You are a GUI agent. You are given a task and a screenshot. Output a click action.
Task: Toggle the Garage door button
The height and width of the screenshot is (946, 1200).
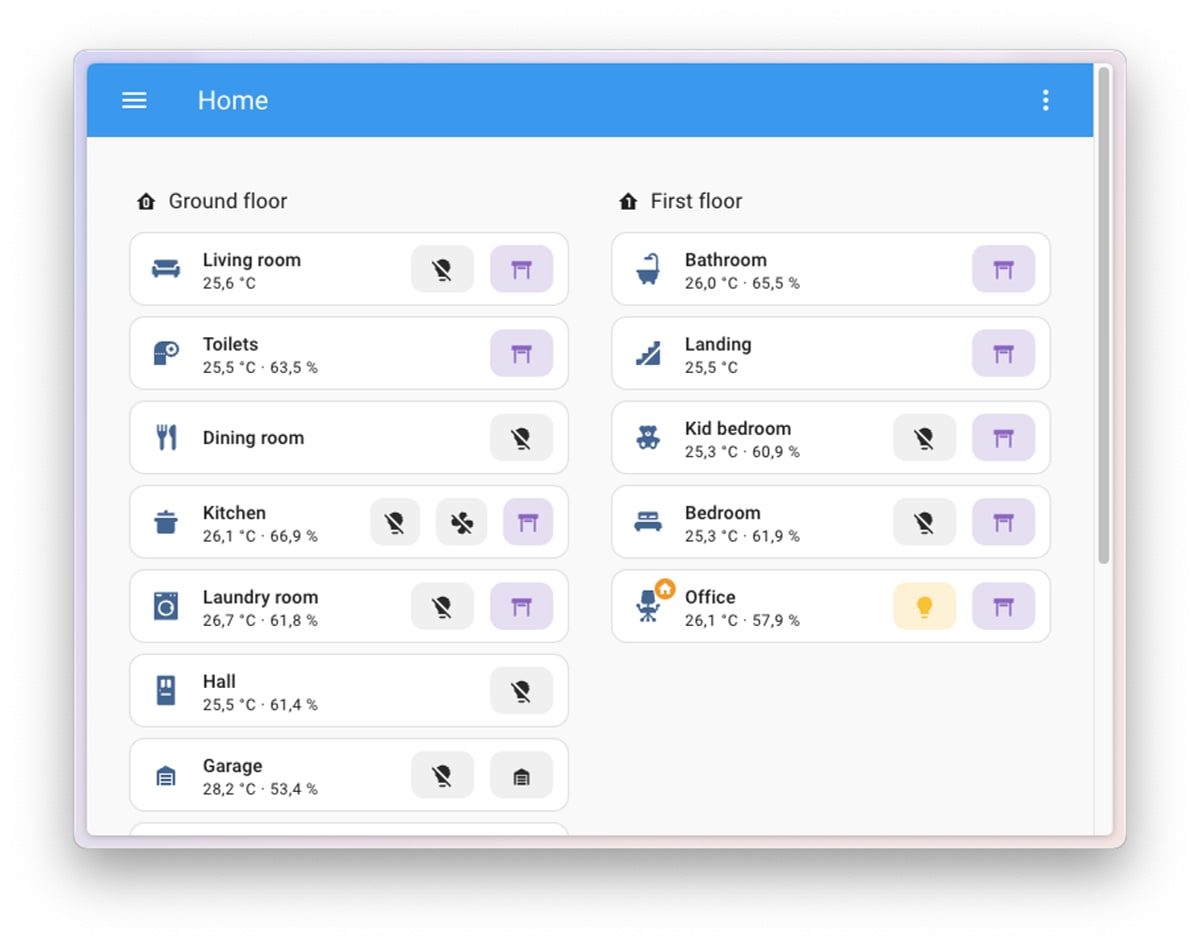(x=521, y=775)
